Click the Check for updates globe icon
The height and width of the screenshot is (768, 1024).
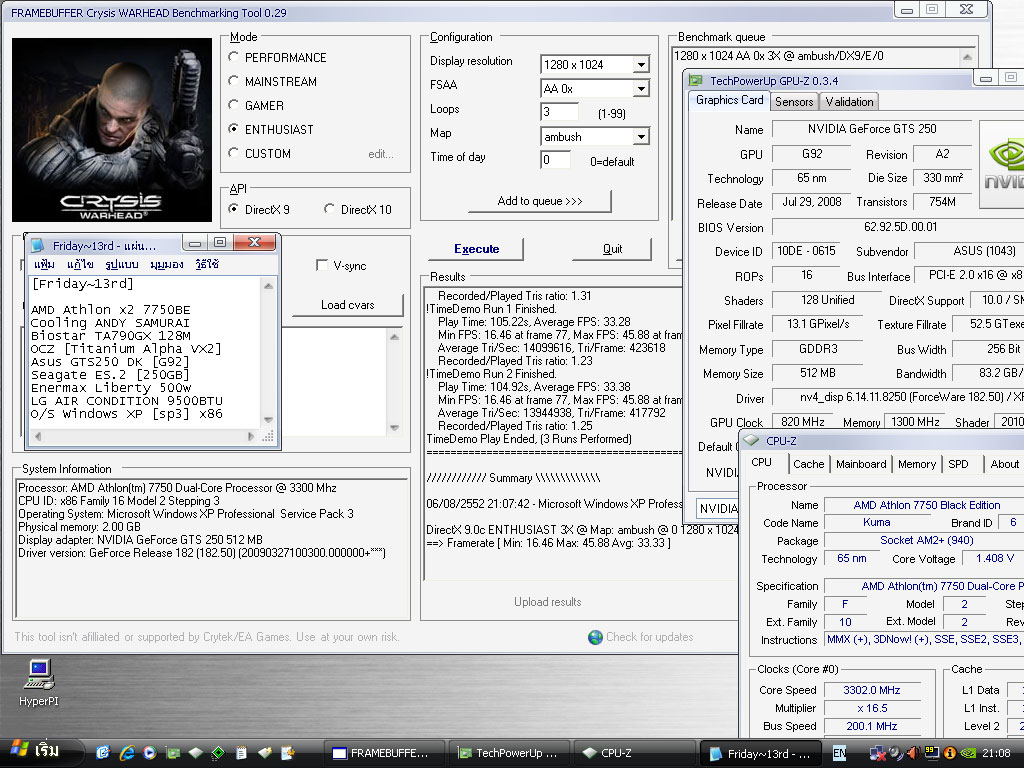click(595, 637)
